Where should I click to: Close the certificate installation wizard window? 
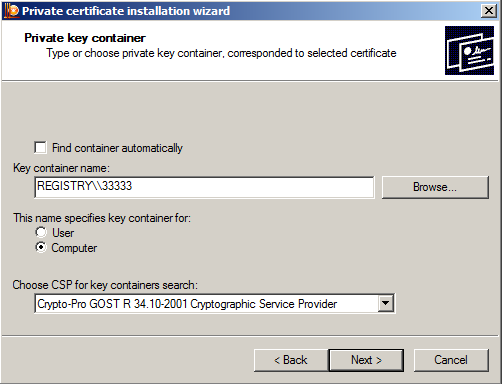click(489, 11)
